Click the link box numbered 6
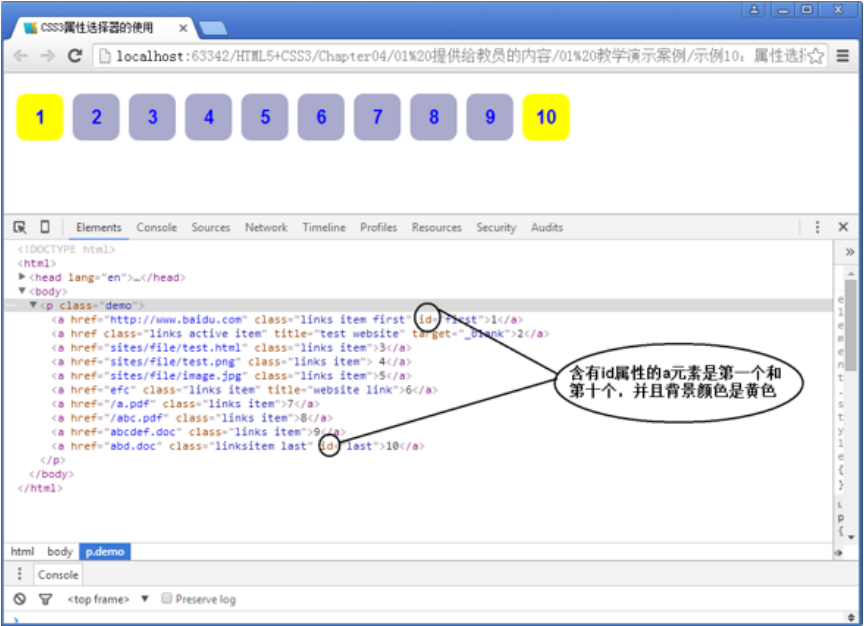Viewport: 864px width, 626px height. click(x=321, y=117)
